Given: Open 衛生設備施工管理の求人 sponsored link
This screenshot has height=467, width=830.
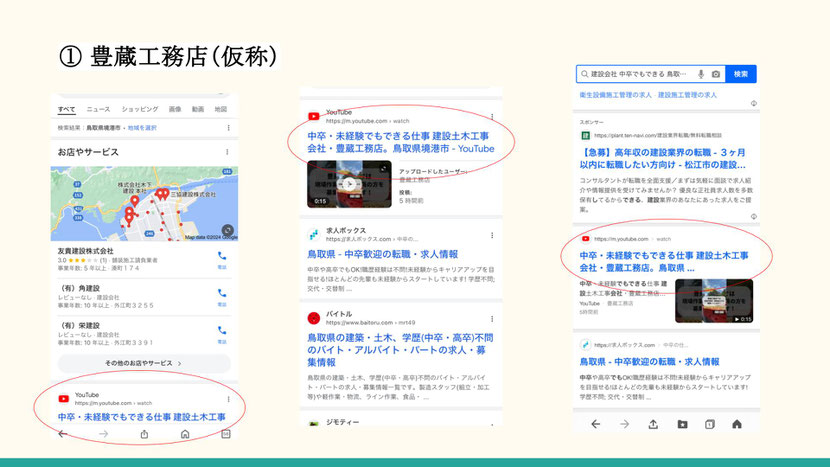Looking at the screenshot, I should point(616,95).
